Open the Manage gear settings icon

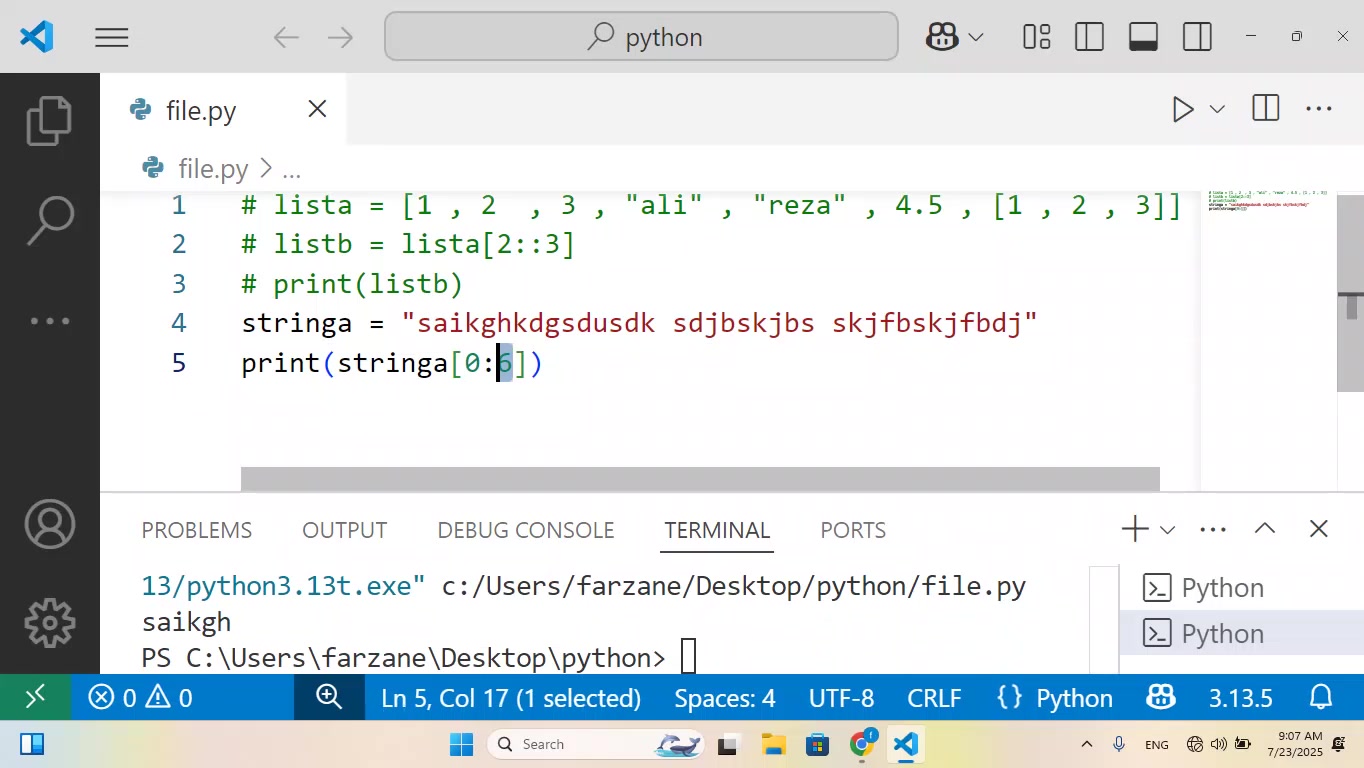(49, 623)
